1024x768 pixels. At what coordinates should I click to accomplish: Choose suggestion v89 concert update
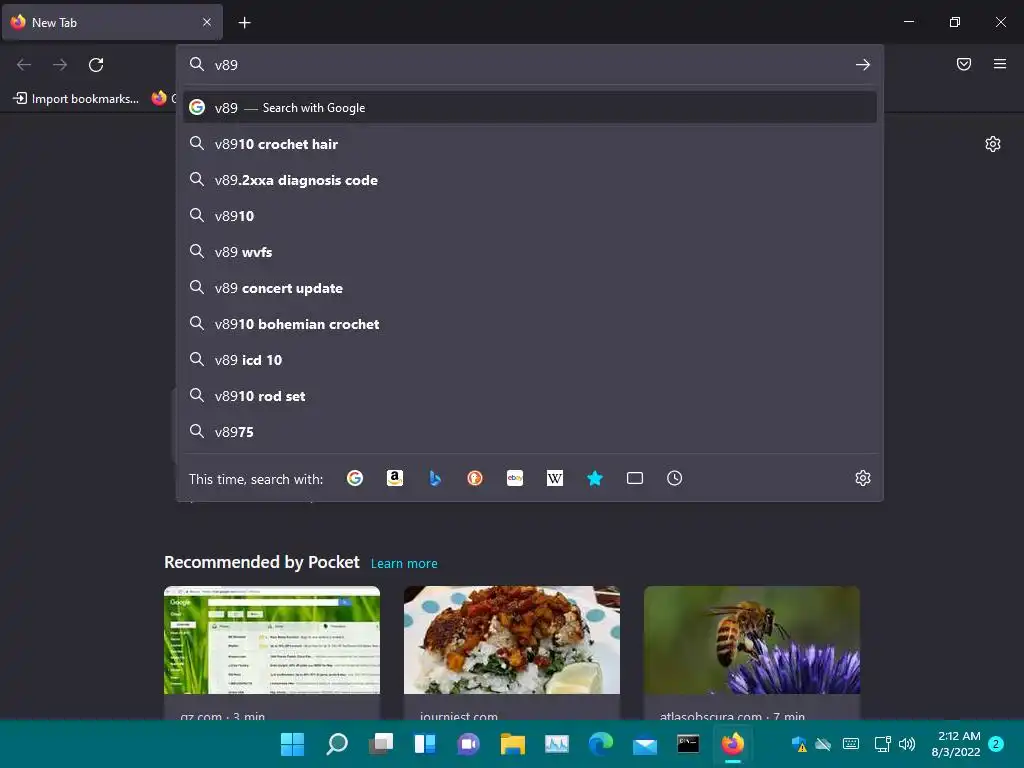click(530, 288)
